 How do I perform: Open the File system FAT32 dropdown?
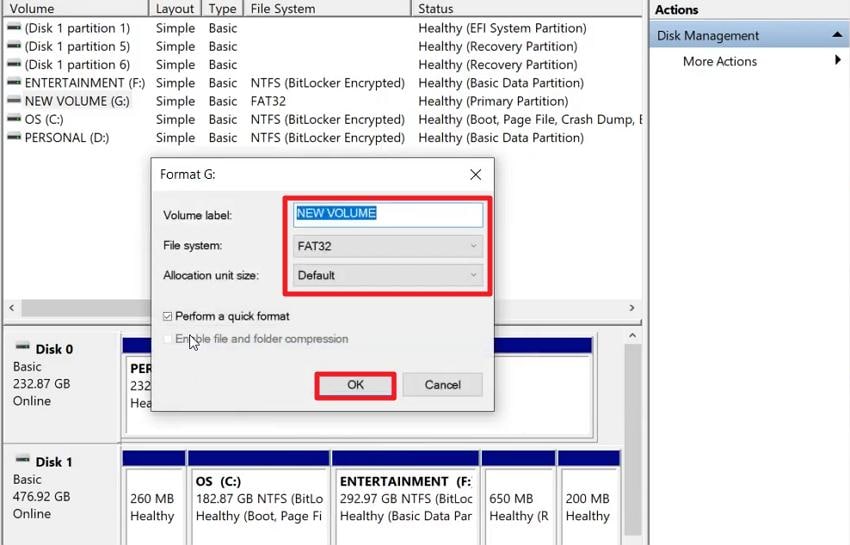click(388, 246)
